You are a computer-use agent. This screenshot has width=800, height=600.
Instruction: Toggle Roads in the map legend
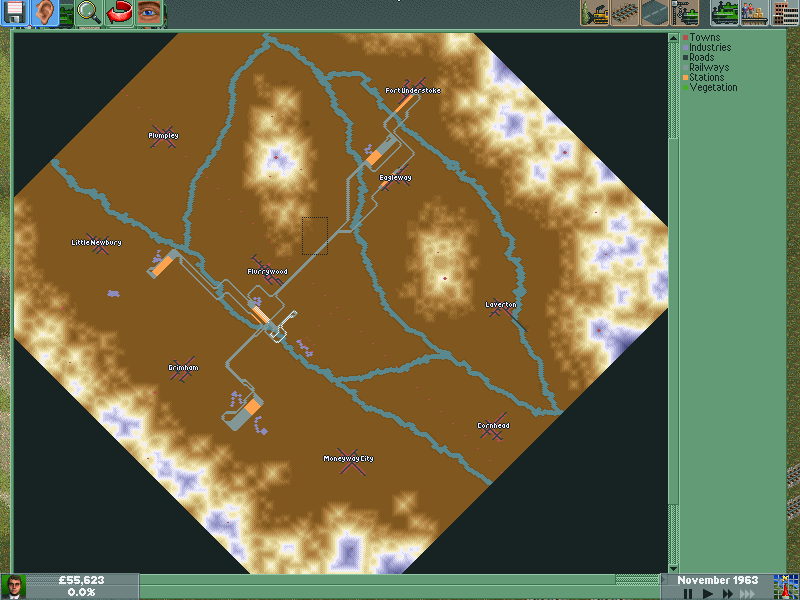point(698,57)
